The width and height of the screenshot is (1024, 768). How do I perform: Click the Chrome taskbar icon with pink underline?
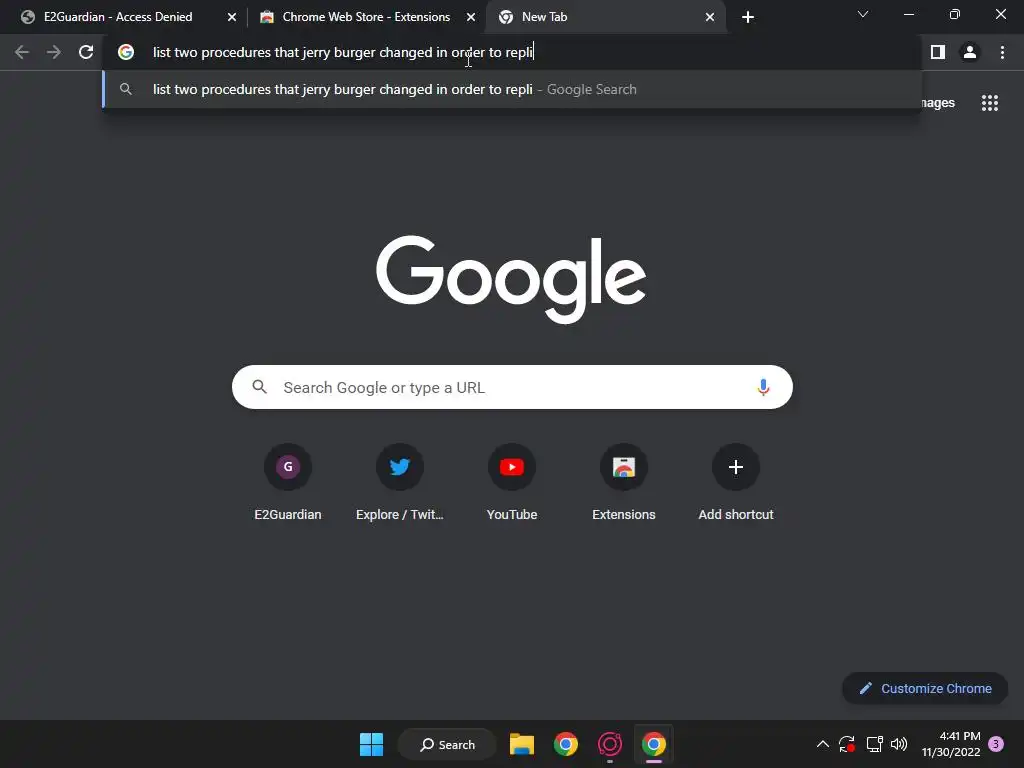[x=654, y=744]
